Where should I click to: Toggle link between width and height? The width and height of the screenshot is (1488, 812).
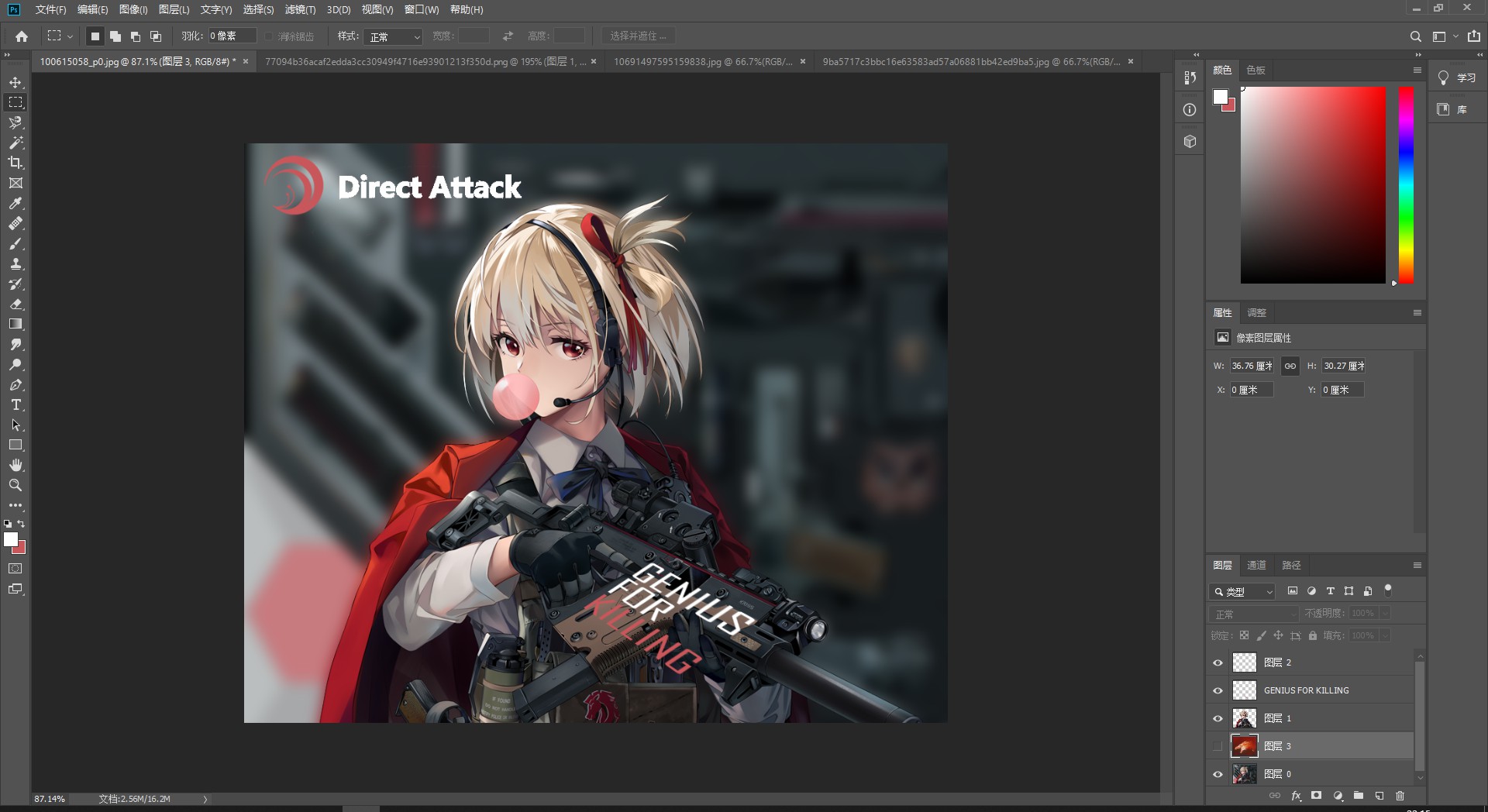pos(1290,366)
